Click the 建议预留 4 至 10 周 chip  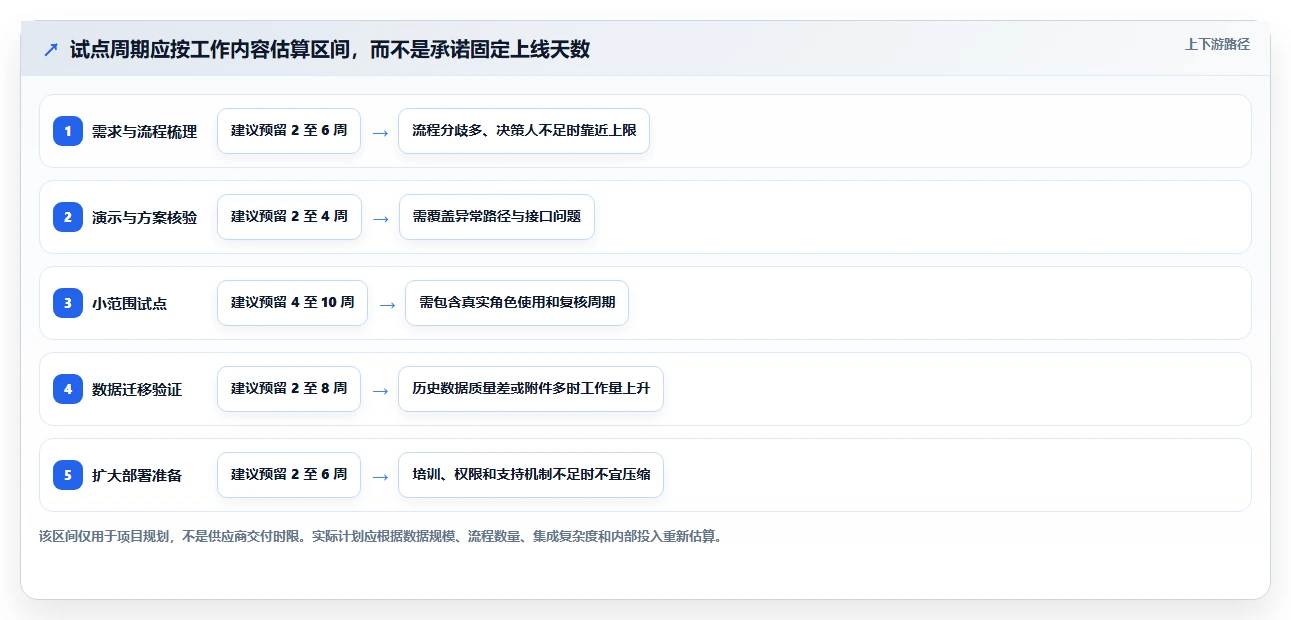tap(292, 303)
